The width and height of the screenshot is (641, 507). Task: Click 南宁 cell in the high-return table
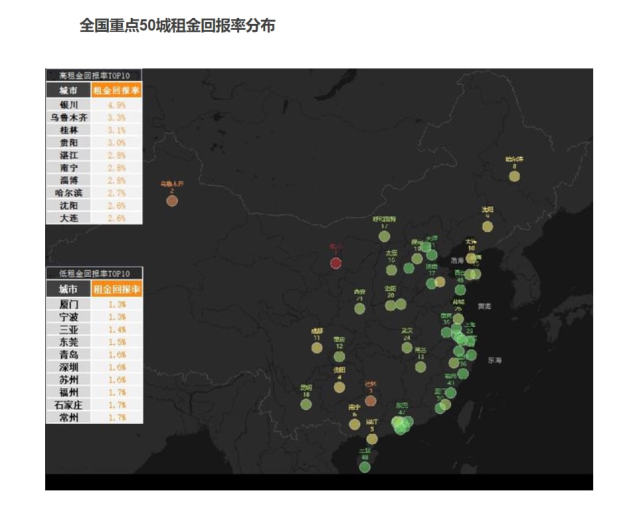[x=69, y=168]
